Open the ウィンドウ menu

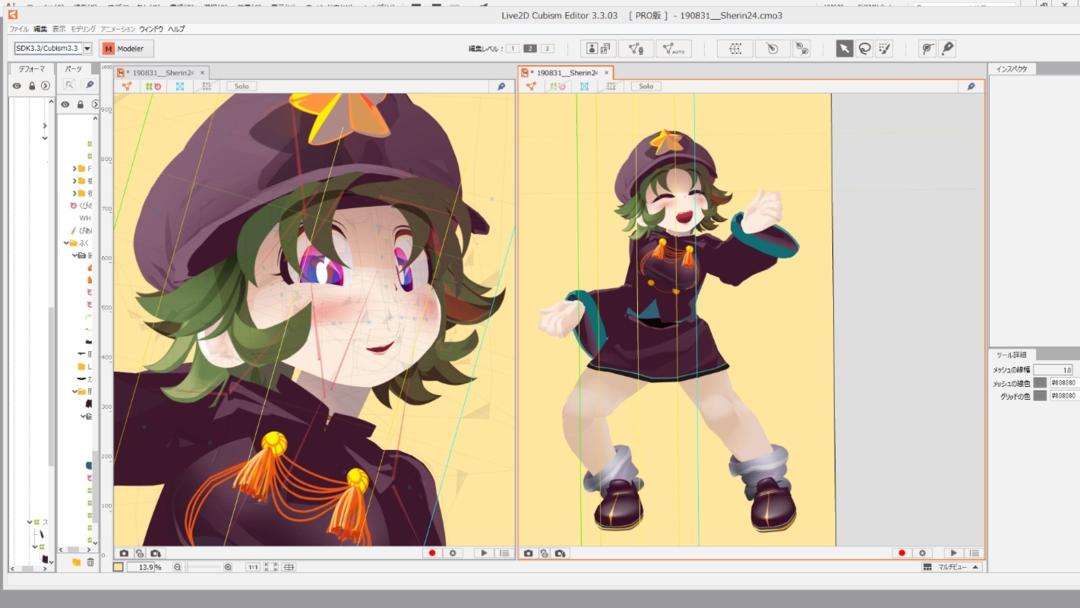click(151, 29)
